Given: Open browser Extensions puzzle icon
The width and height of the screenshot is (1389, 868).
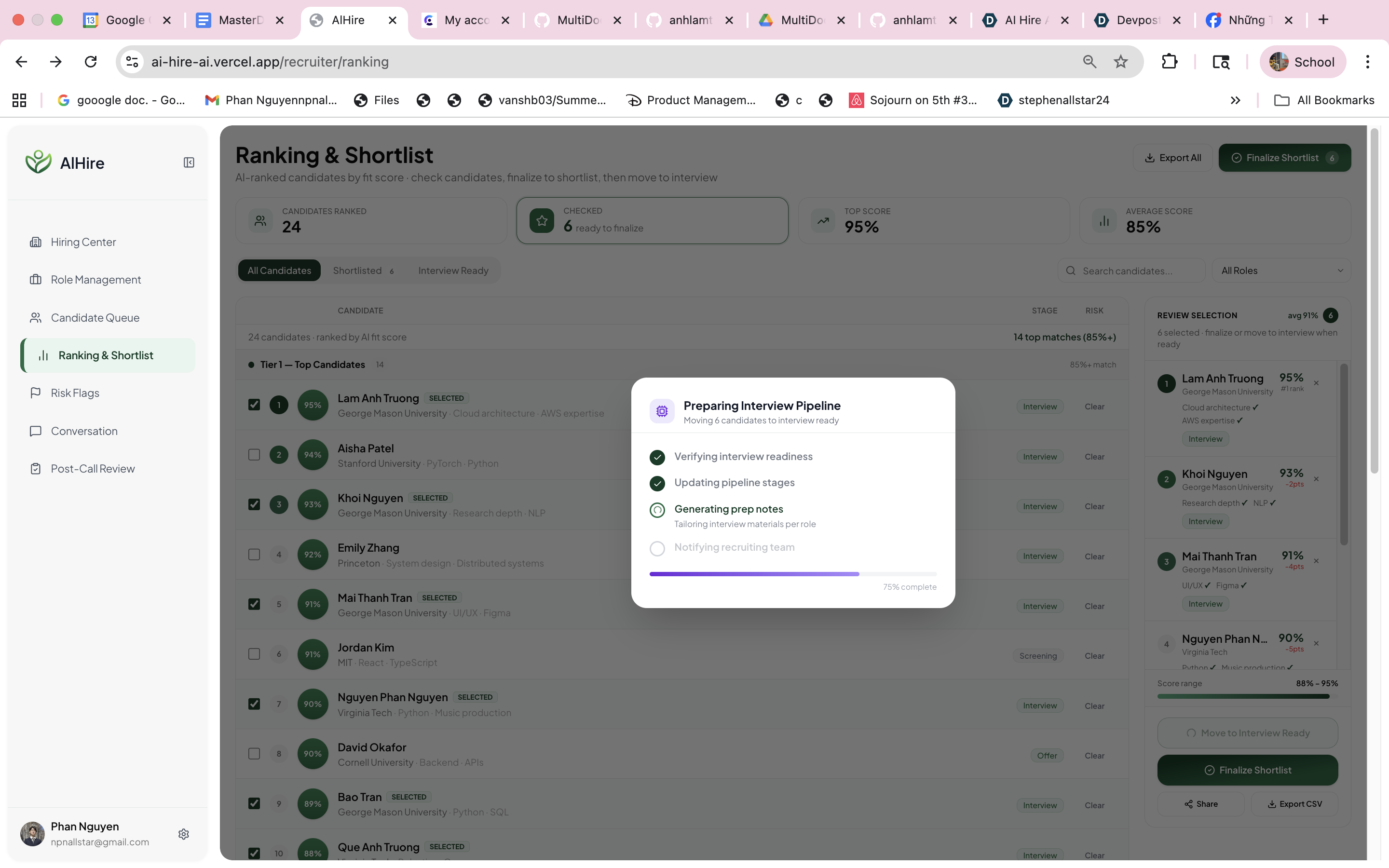Looking at the screenshot, I should point(1169,61).
